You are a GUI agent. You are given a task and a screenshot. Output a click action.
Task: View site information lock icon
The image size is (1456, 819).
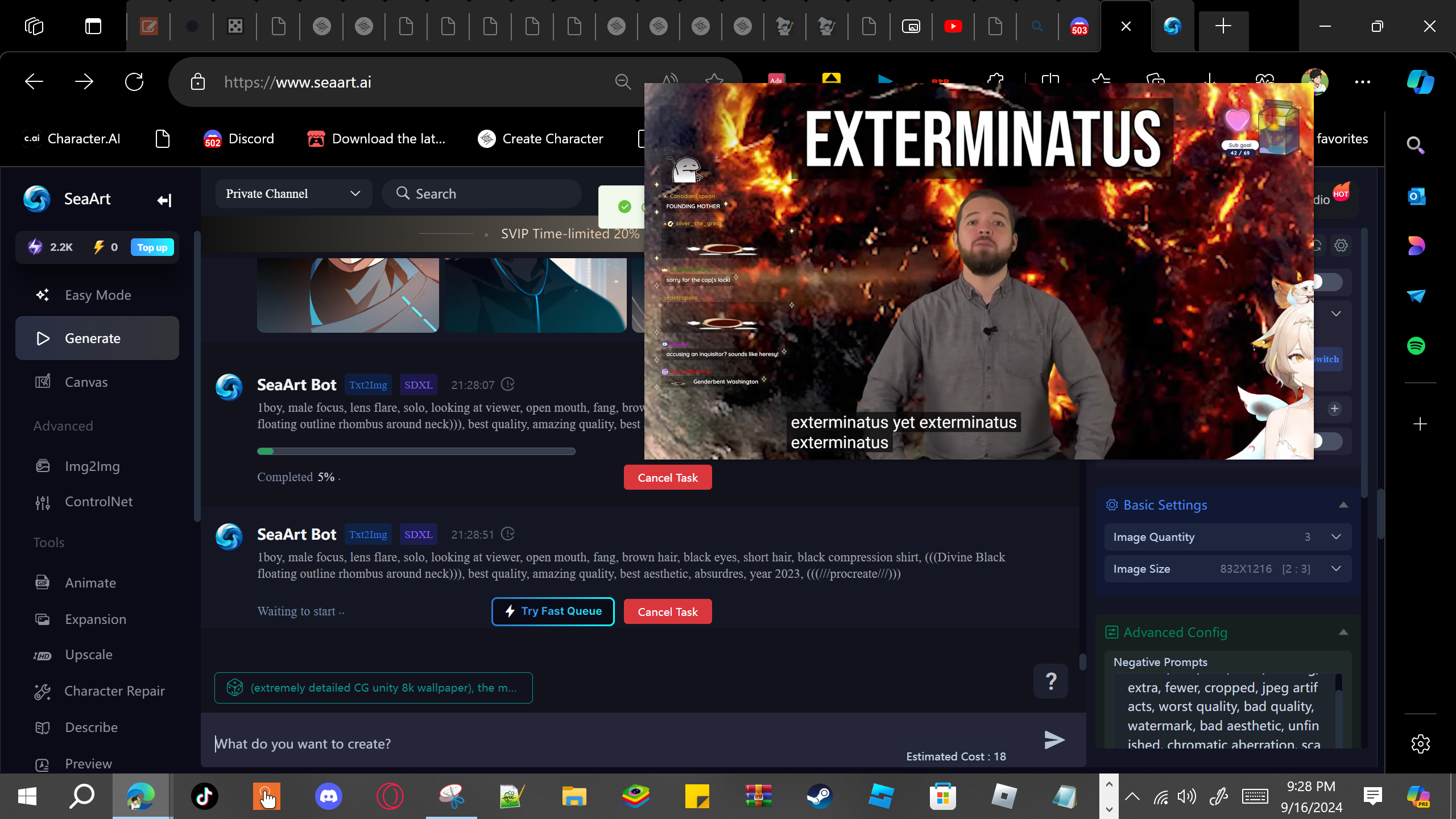198,82
